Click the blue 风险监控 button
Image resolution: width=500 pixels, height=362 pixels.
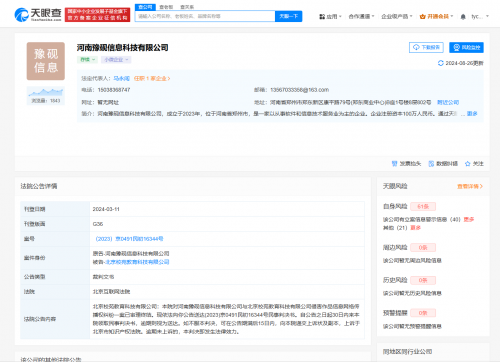pos(466,47)
